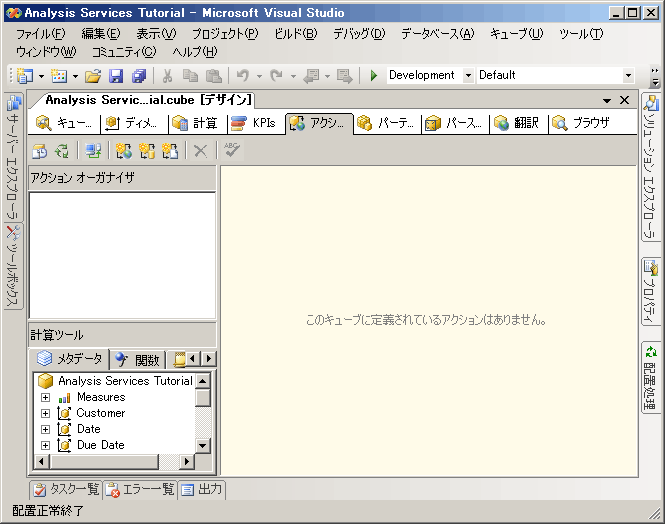Click the Redo arrow icon

point(277,76)
